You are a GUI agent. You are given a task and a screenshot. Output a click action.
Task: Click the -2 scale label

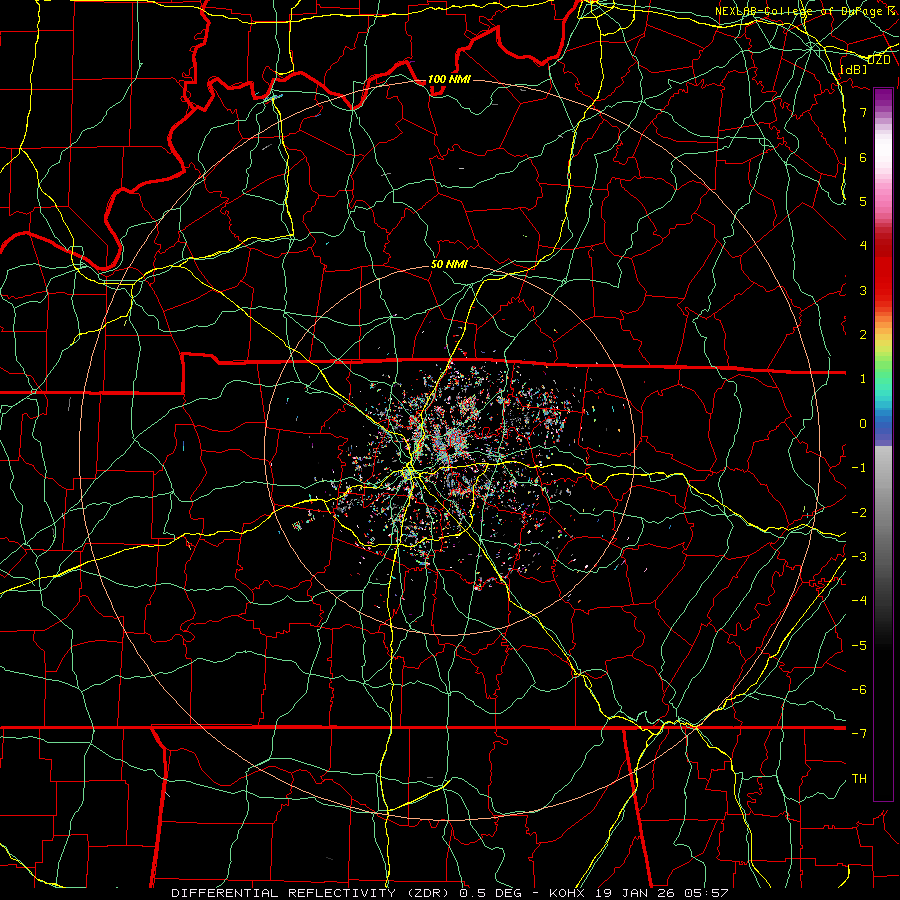(859, 513)
